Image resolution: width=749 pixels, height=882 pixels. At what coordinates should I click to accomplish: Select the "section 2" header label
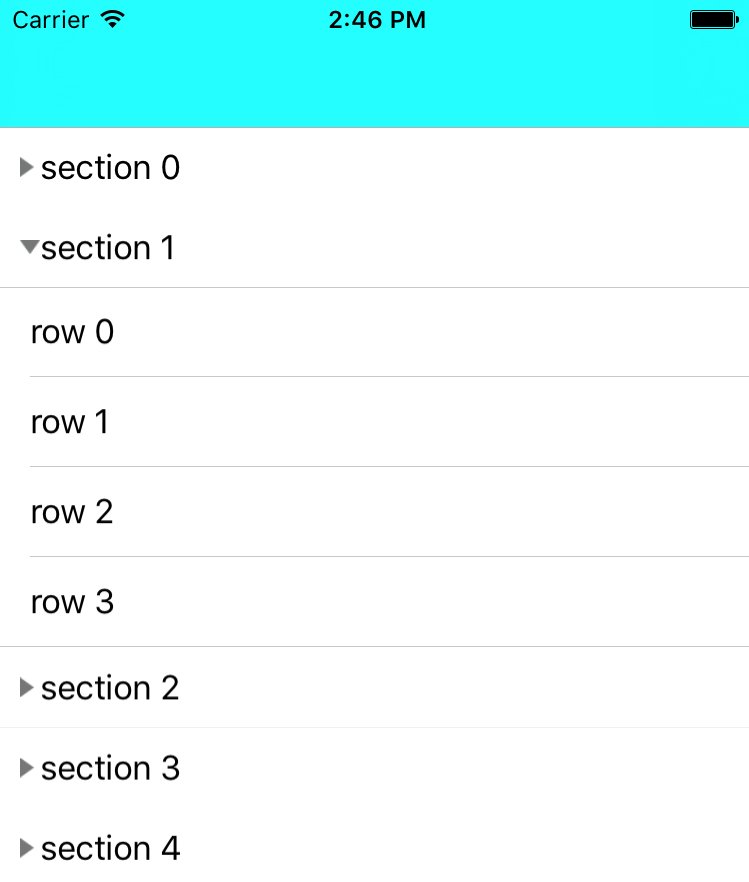coord(110,688)
